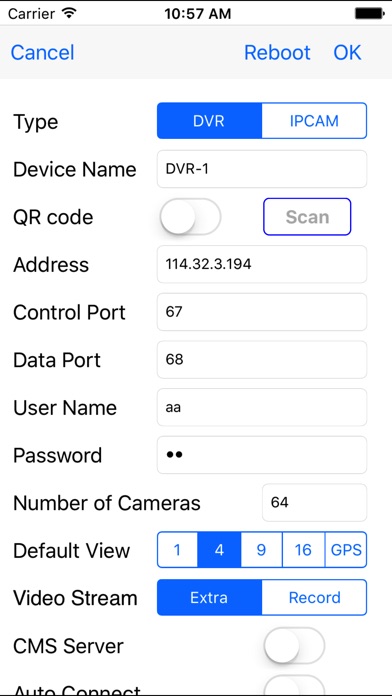Viewport: 392px width, 696px height.
Task: Edit the Address field
Action: [x=262, y=264]
